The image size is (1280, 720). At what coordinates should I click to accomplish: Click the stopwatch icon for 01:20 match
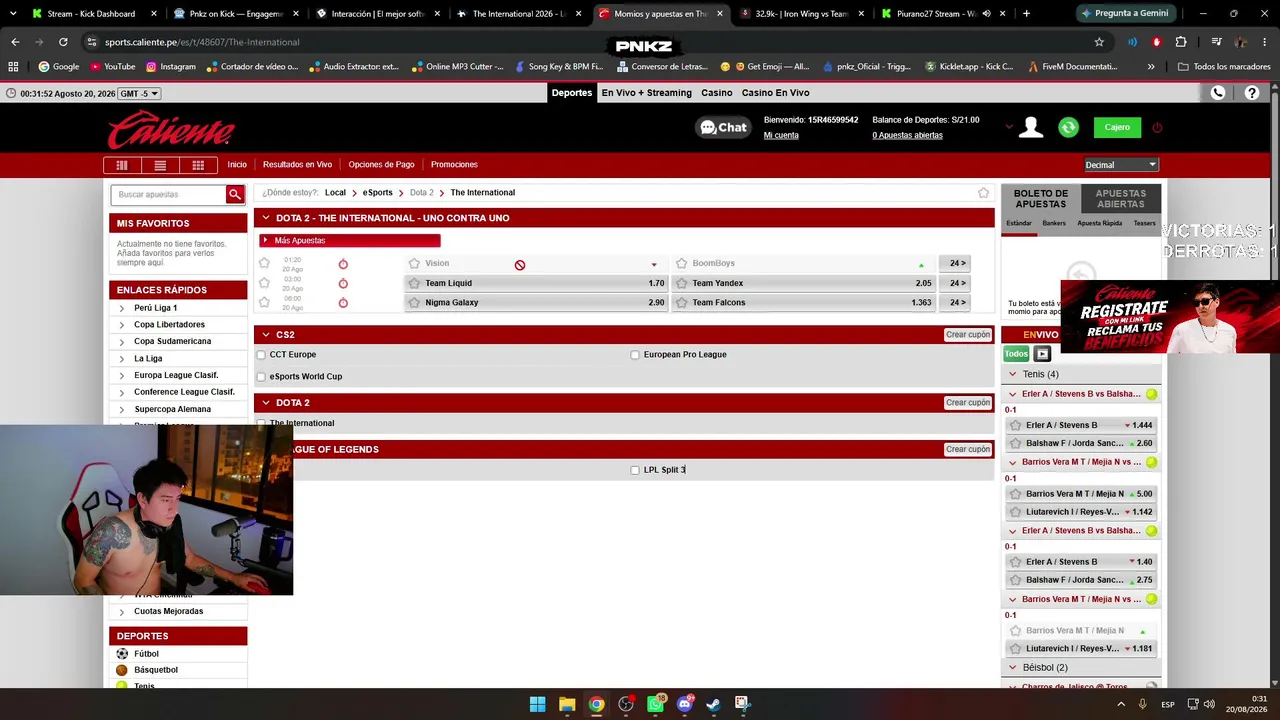(x=343, y=264)
